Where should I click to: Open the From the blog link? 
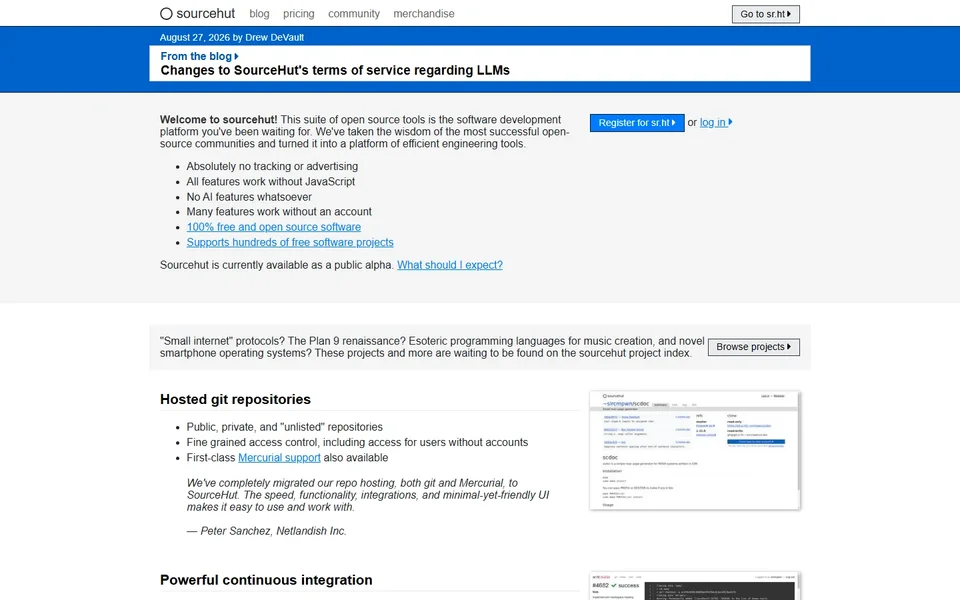pos(200,56)
